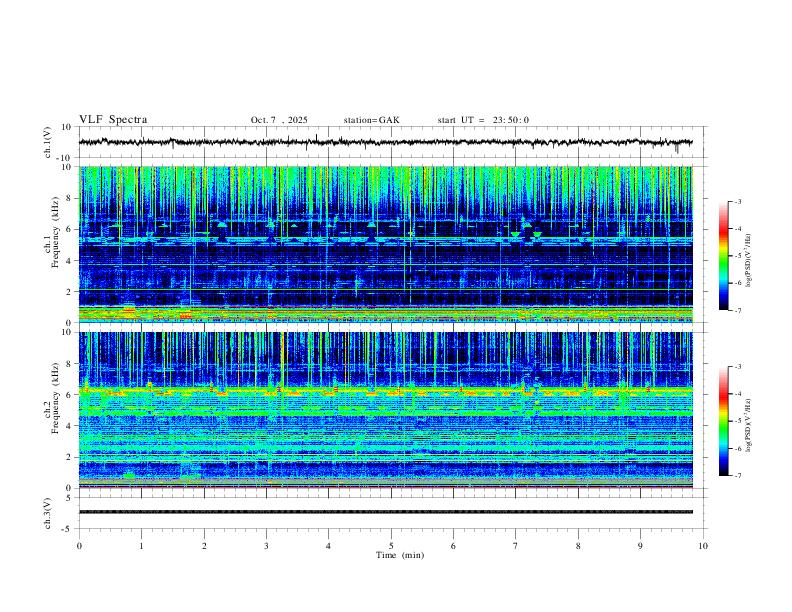
Task: Click the "-5" tick on upper color bar
Action: pyautogui.click(x=738, y=256)
